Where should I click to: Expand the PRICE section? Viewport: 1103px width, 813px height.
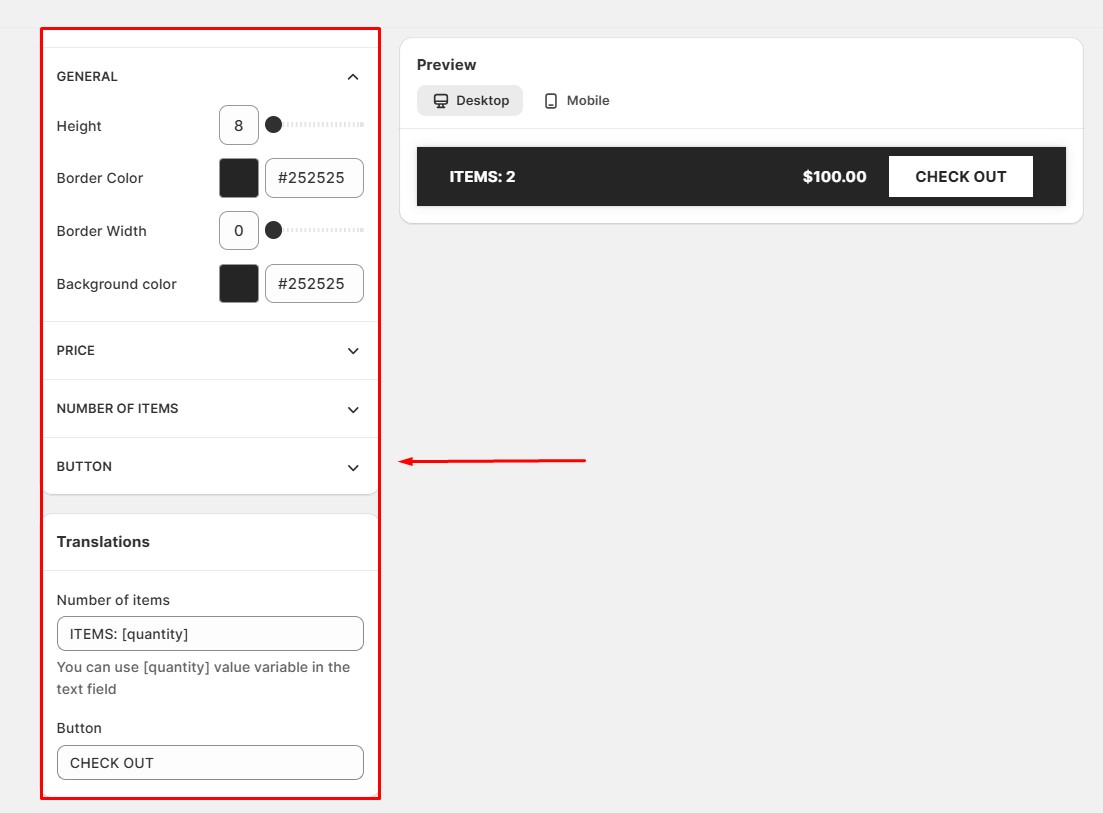(x=352, y=351)
